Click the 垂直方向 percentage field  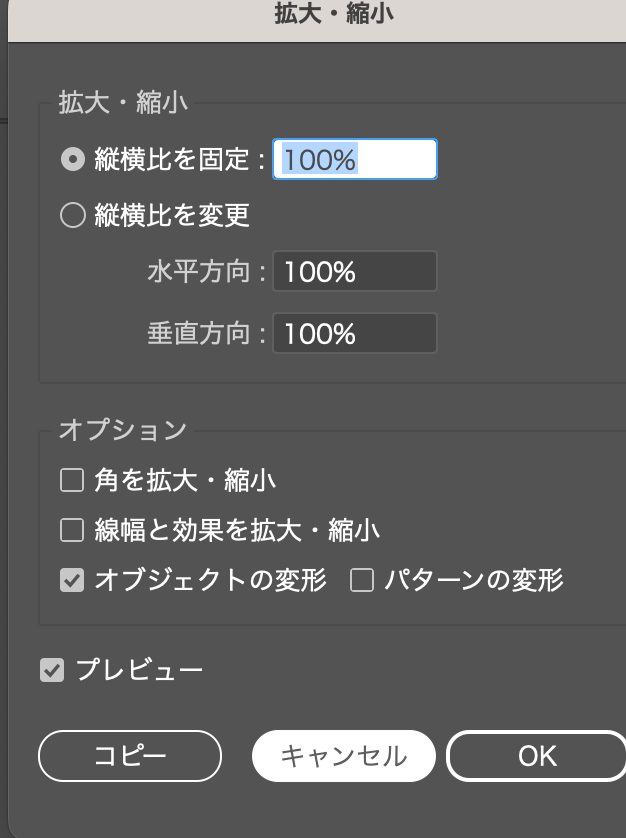354,333
